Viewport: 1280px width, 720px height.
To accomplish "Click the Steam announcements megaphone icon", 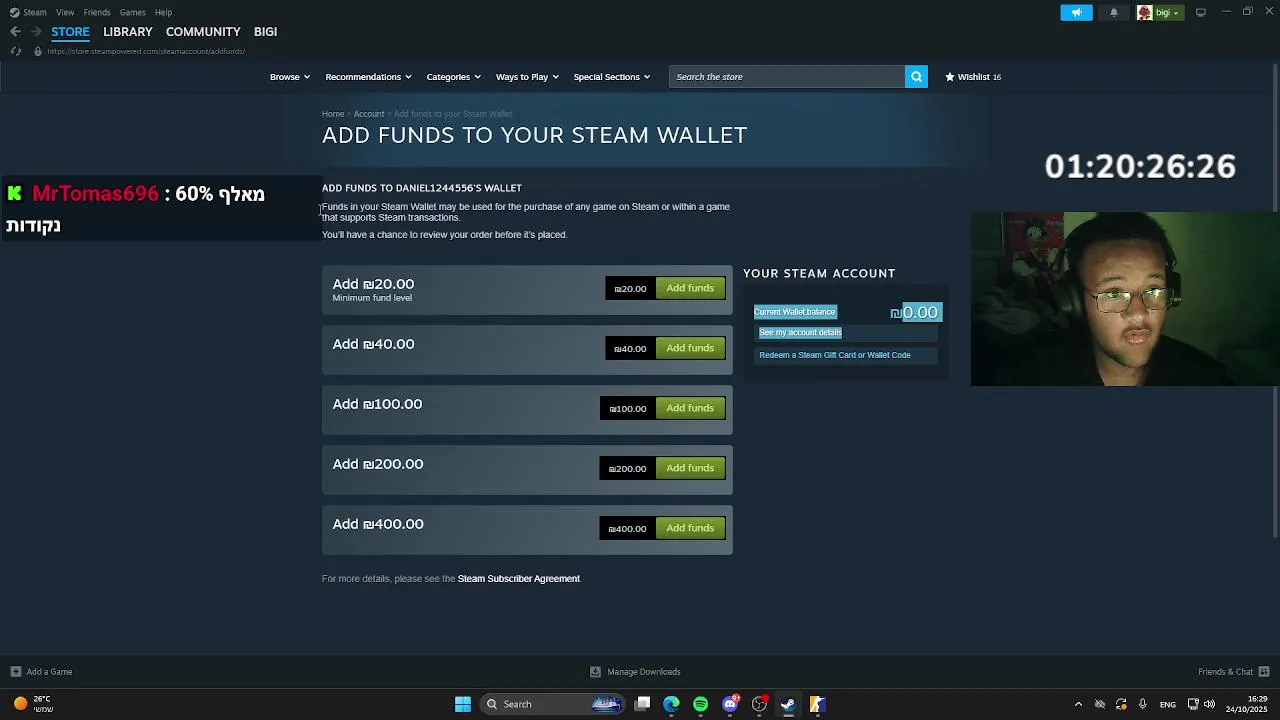I will point(1076,13).
